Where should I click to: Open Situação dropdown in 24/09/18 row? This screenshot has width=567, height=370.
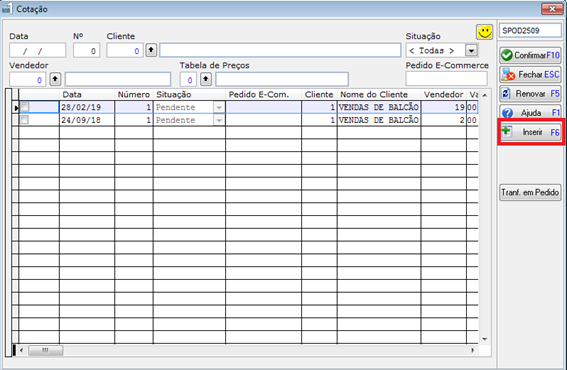point(219,120)
